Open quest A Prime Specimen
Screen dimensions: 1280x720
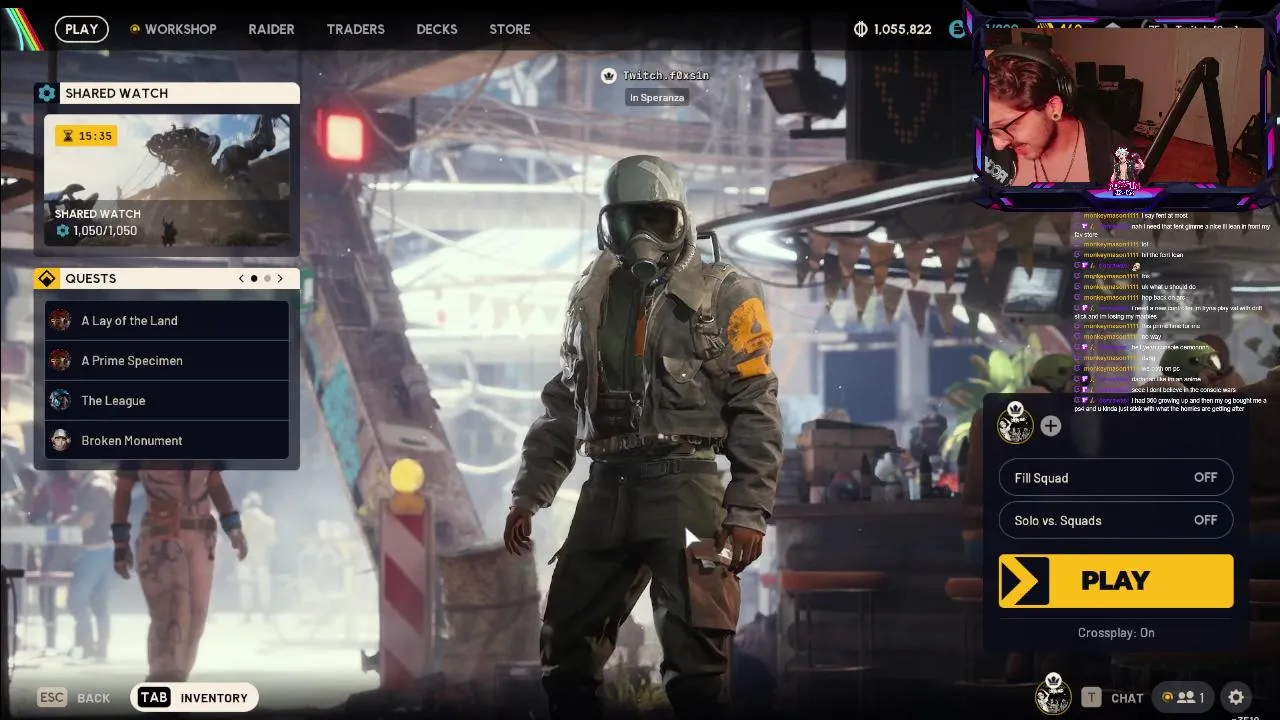point(167,360)
